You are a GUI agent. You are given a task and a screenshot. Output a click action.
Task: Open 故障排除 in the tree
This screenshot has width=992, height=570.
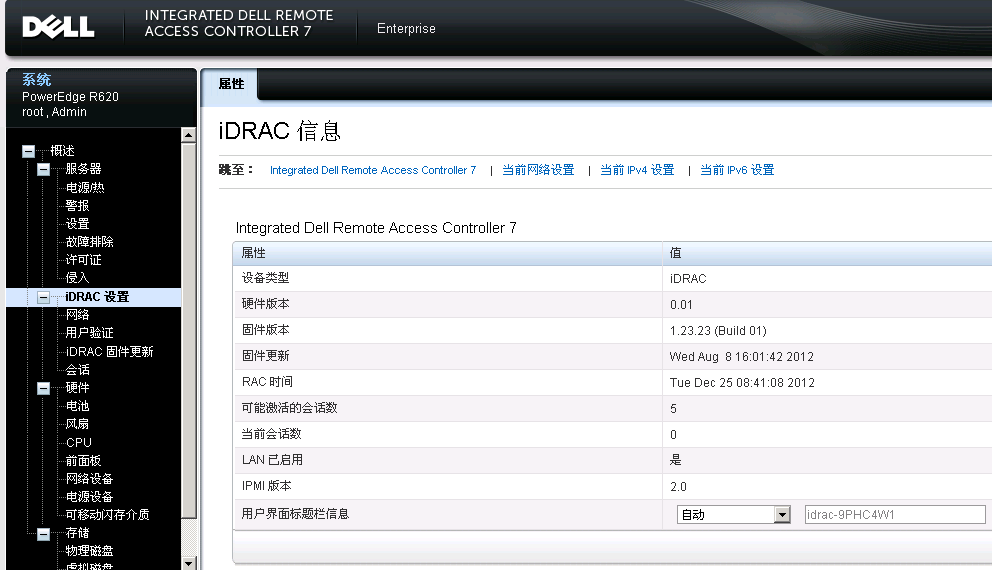pos(90,242)
